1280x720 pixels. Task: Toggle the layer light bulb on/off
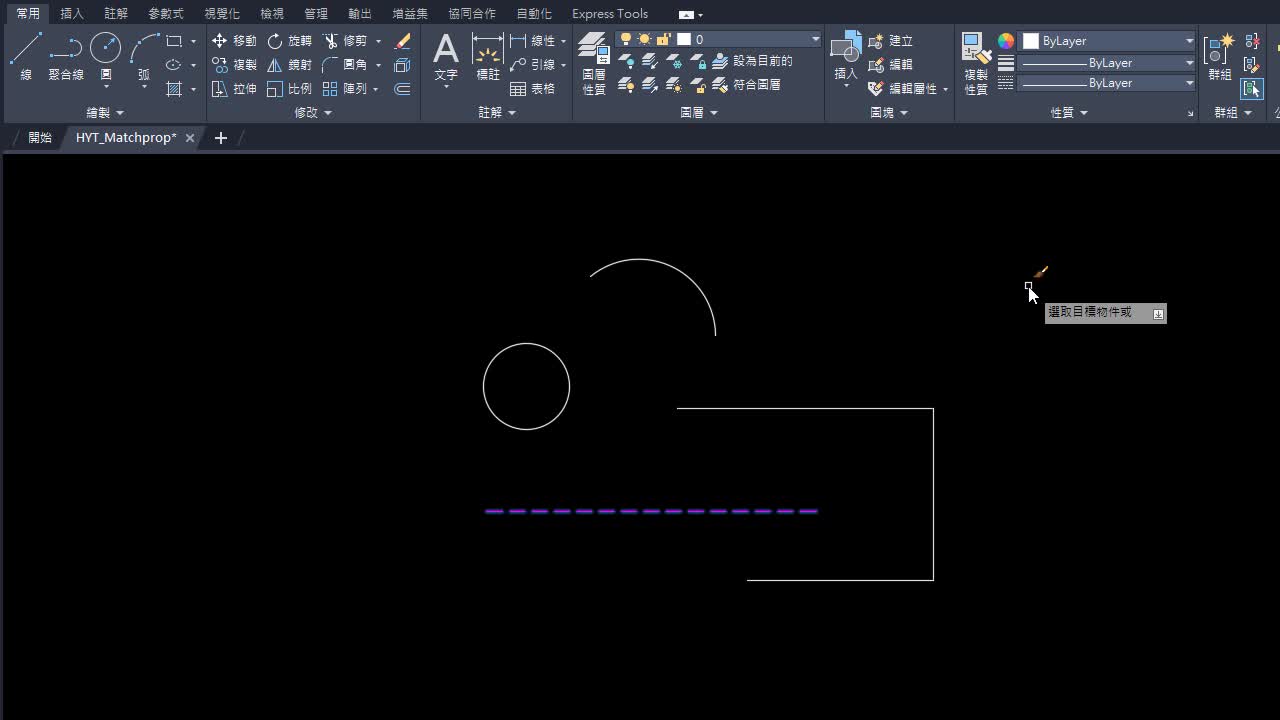[626, 38]
